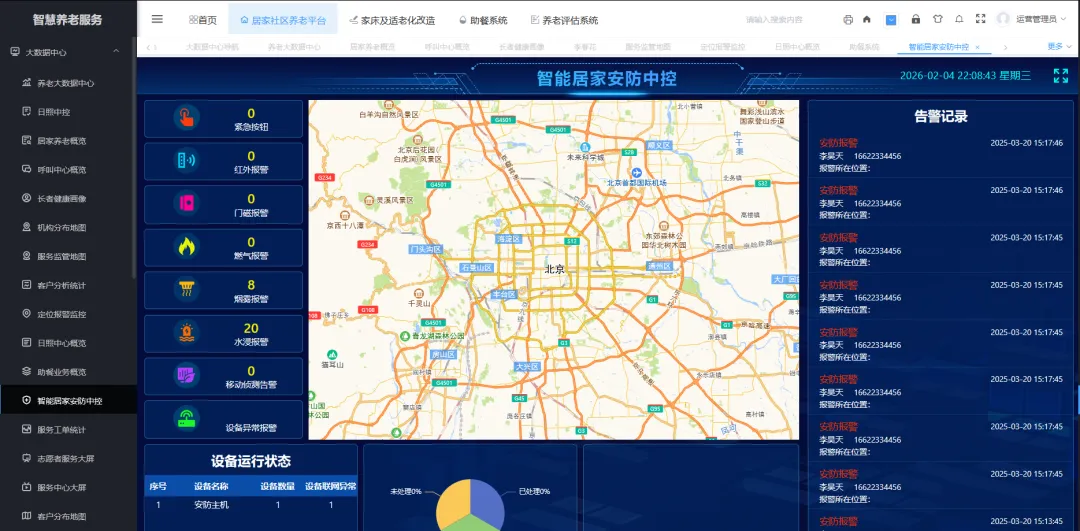Open 助餐系统 top menu
The width and height of the screenshot is (1080, 531).
[x=484, y=20]
